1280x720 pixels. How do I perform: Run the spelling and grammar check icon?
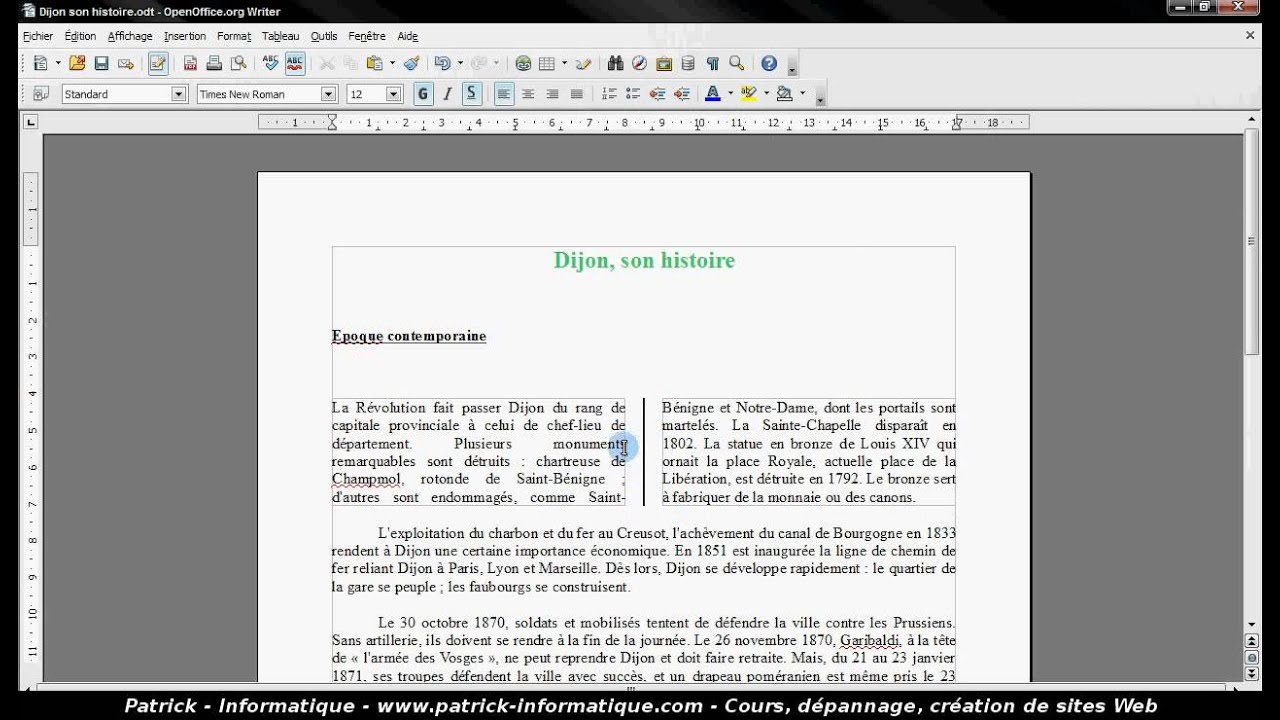click(270, 63)
